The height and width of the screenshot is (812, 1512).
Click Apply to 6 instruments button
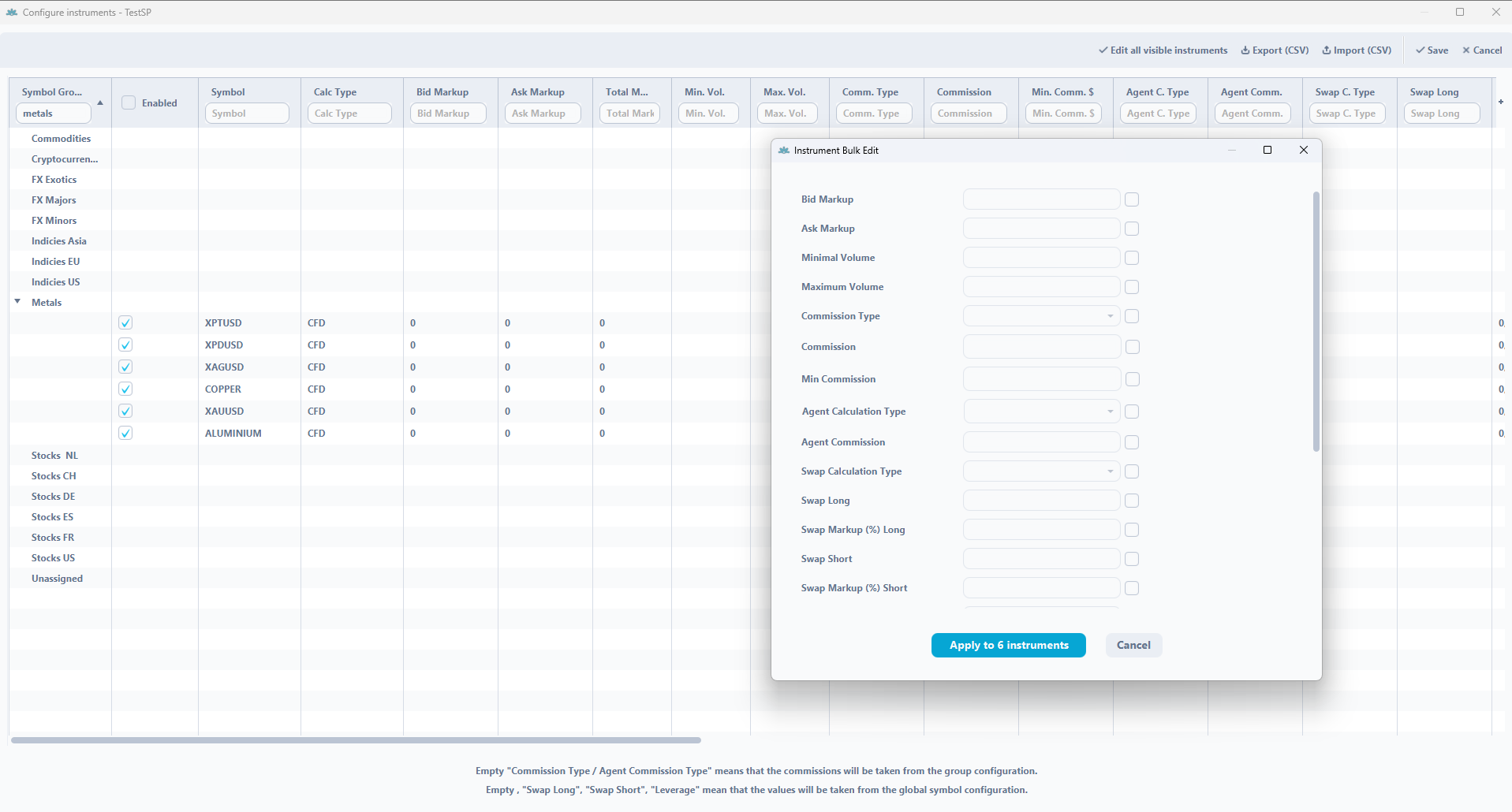tap(1008, 645)
